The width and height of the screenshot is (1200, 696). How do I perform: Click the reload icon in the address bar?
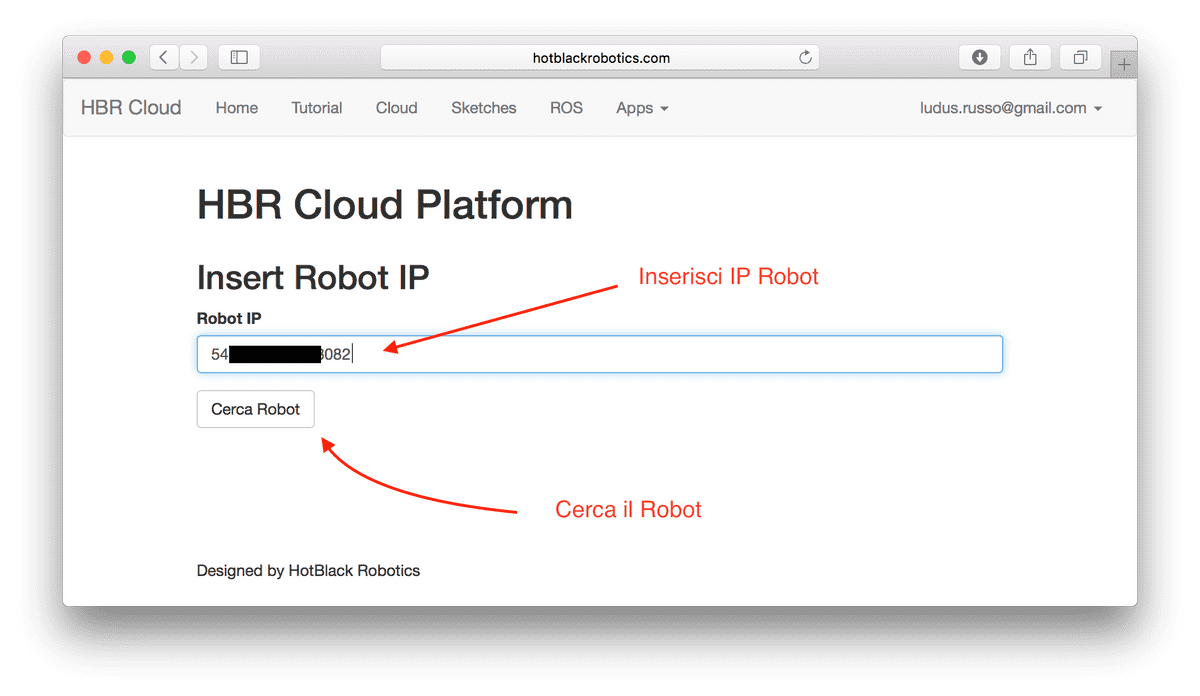click(804, 57)
